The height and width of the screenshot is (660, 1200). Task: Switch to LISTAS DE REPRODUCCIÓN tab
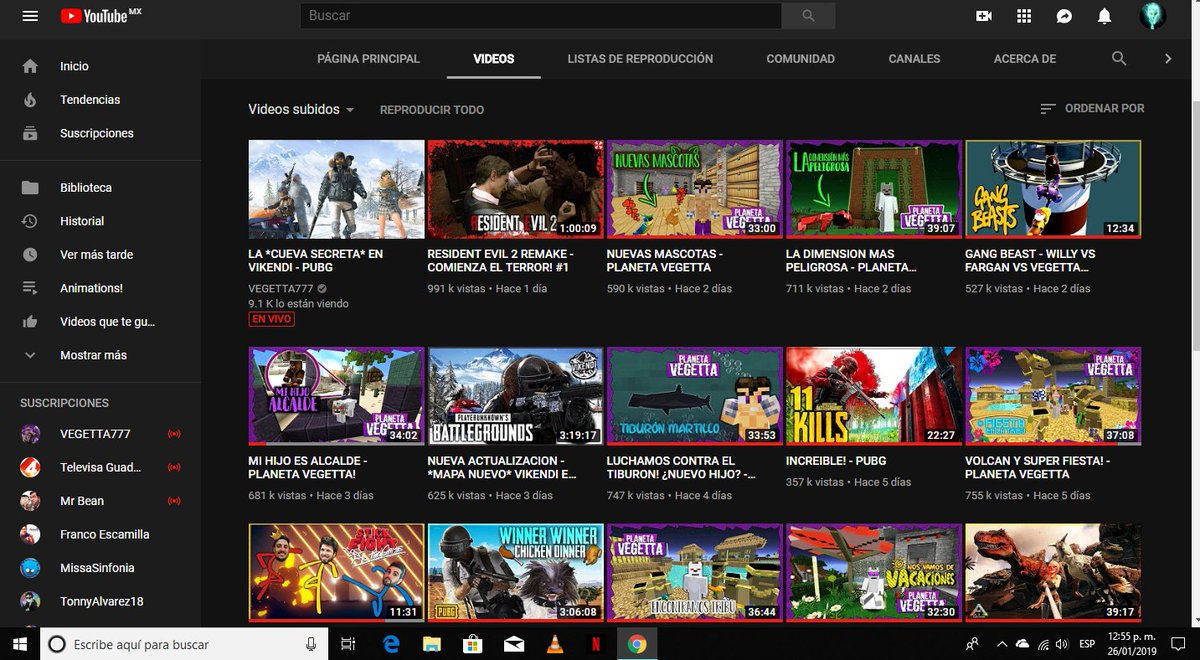tap(640, 59)
